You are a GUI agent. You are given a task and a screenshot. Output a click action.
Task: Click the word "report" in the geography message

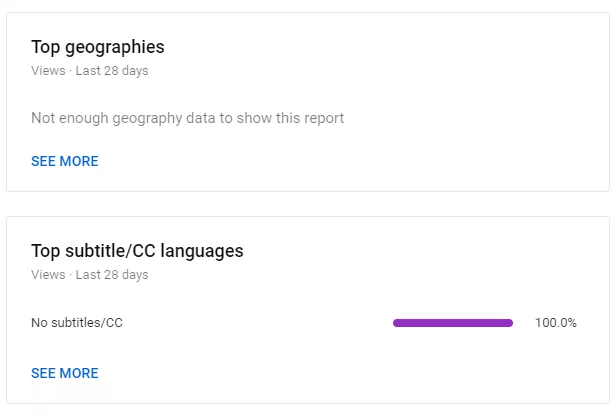pyautogui.click(x=322, y=118)
